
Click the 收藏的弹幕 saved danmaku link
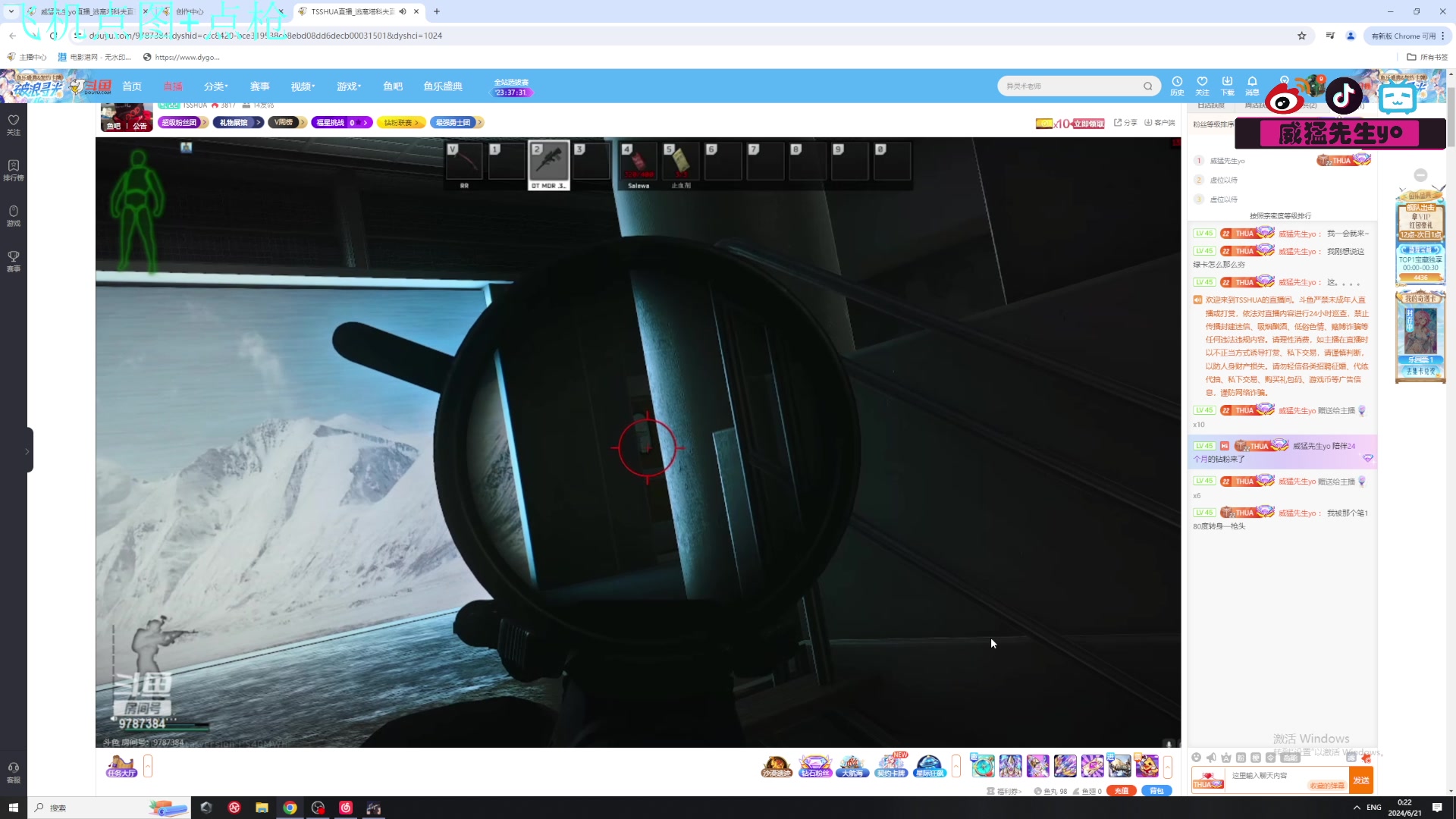pyautogui.click(x=1327, y=786)
